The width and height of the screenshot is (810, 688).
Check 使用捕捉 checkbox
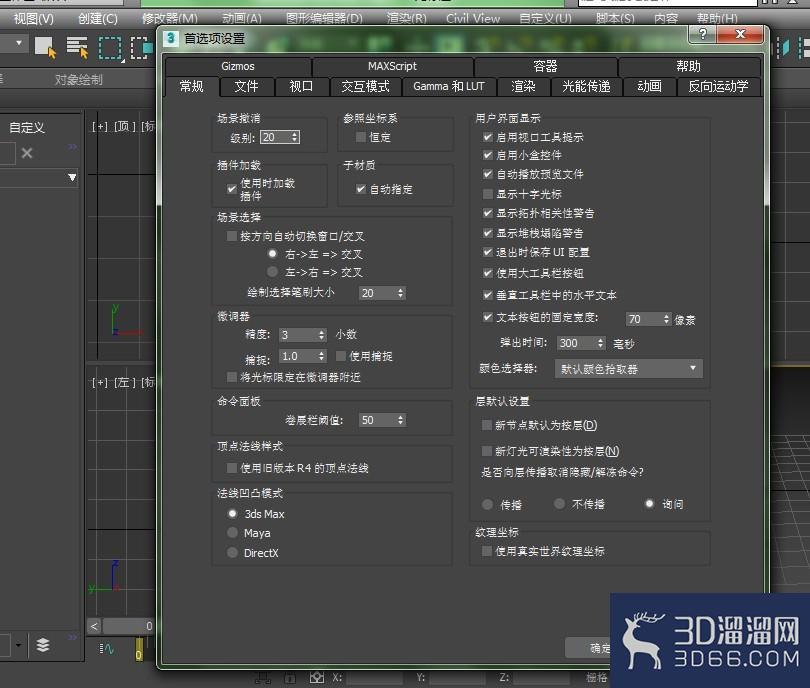[x=341, y=356]
